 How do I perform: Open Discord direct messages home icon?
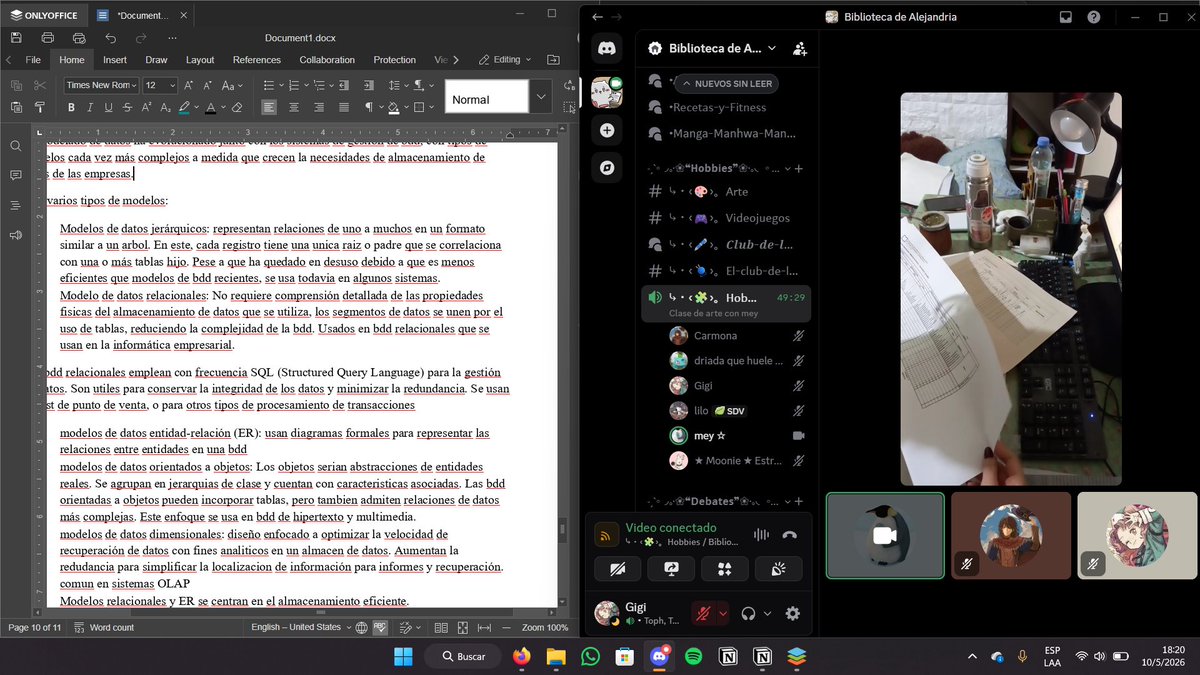coord(607,48)
